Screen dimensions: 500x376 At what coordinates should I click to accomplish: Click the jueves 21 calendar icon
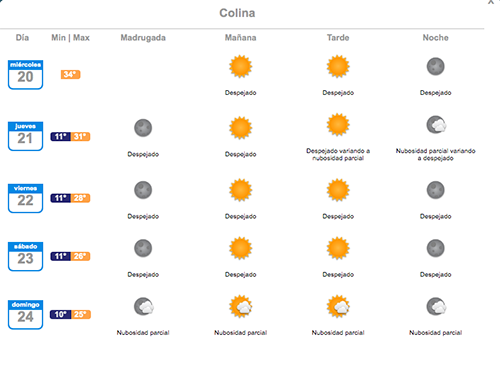(25, 136)
